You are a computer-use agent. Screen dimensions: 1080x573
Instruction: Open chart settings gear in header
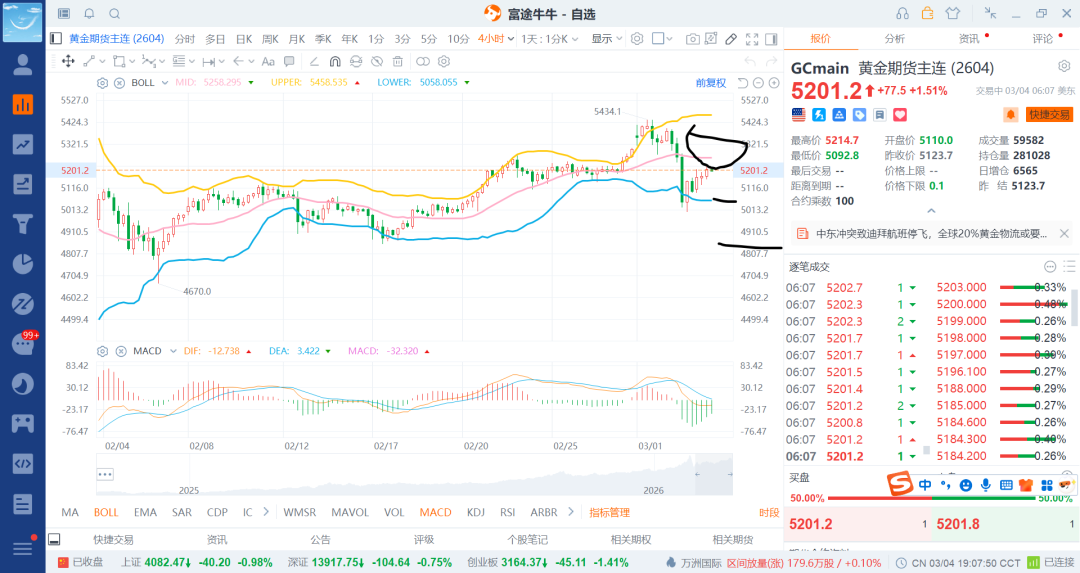point(637,39)
